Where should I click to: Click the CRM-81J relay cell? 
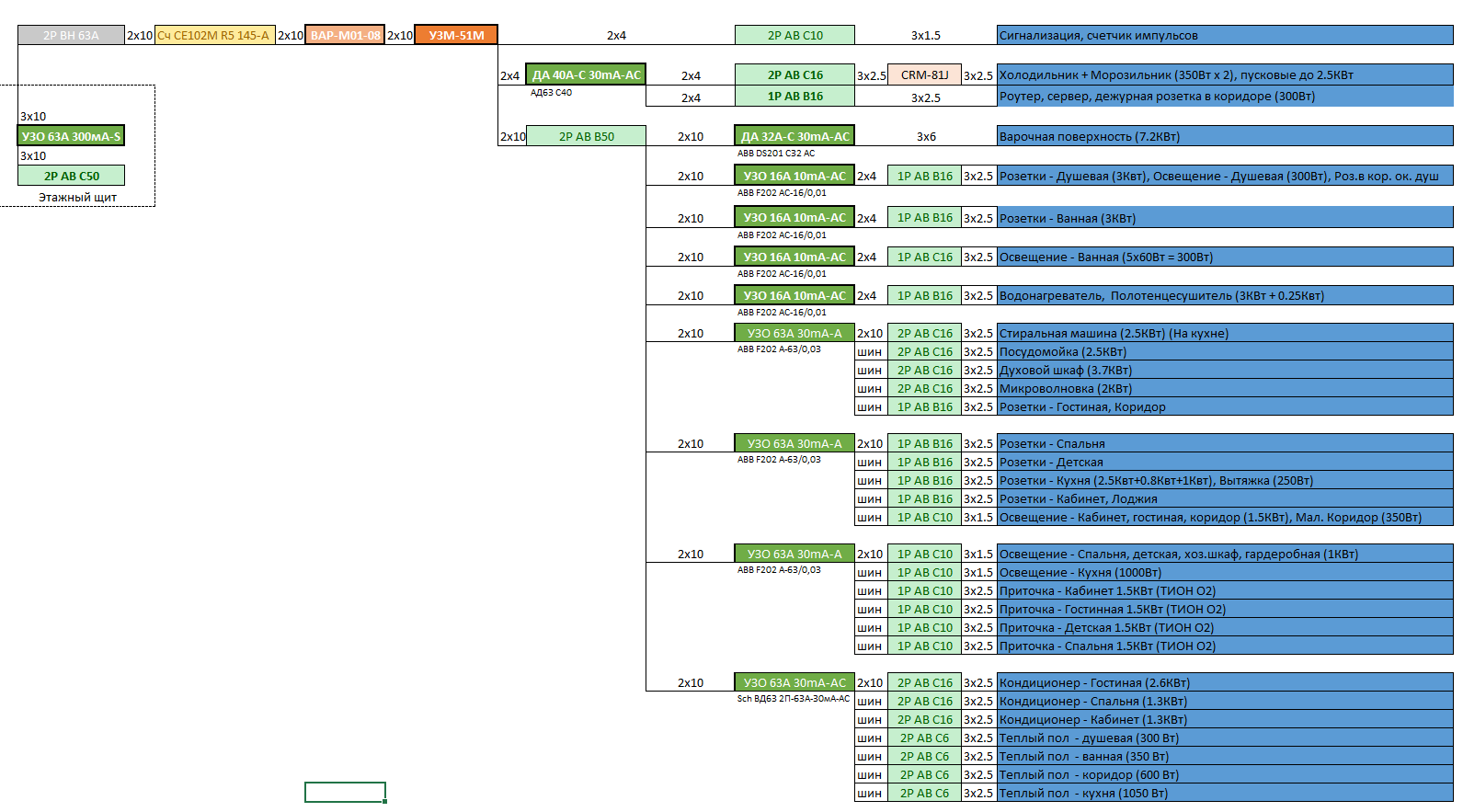[x=924, y=74]
